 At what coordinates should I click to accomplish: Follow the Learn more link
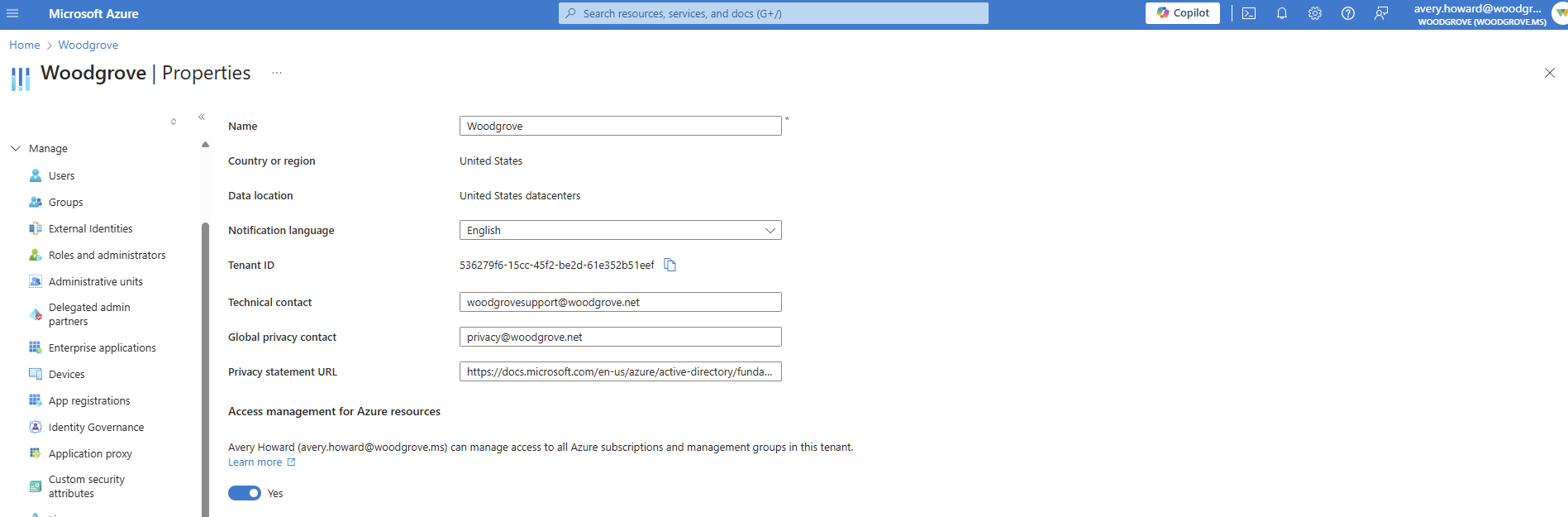(255, 462)
